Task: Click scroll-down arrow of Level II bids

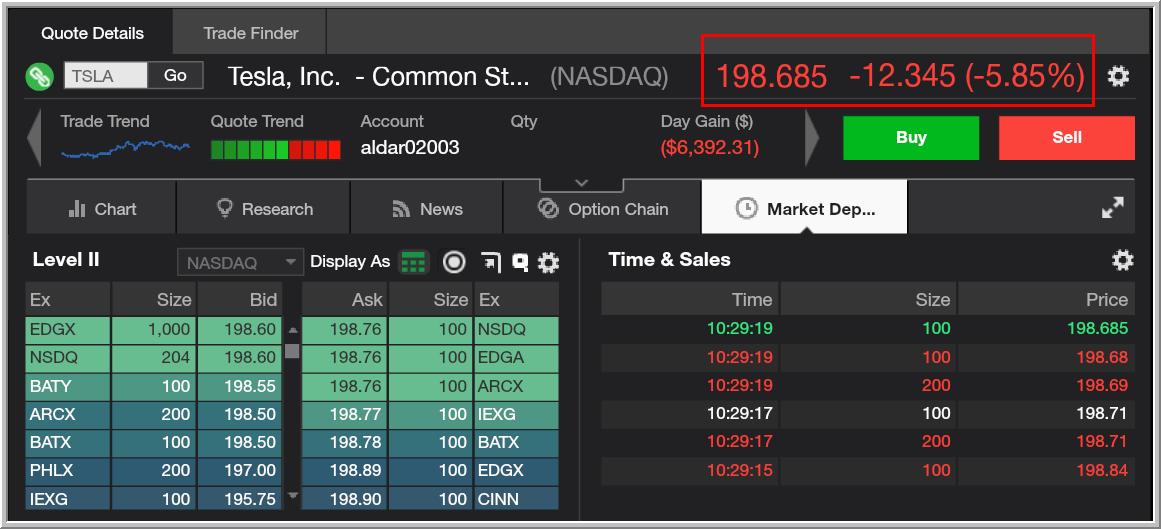Action: click(x=292, y=495)
